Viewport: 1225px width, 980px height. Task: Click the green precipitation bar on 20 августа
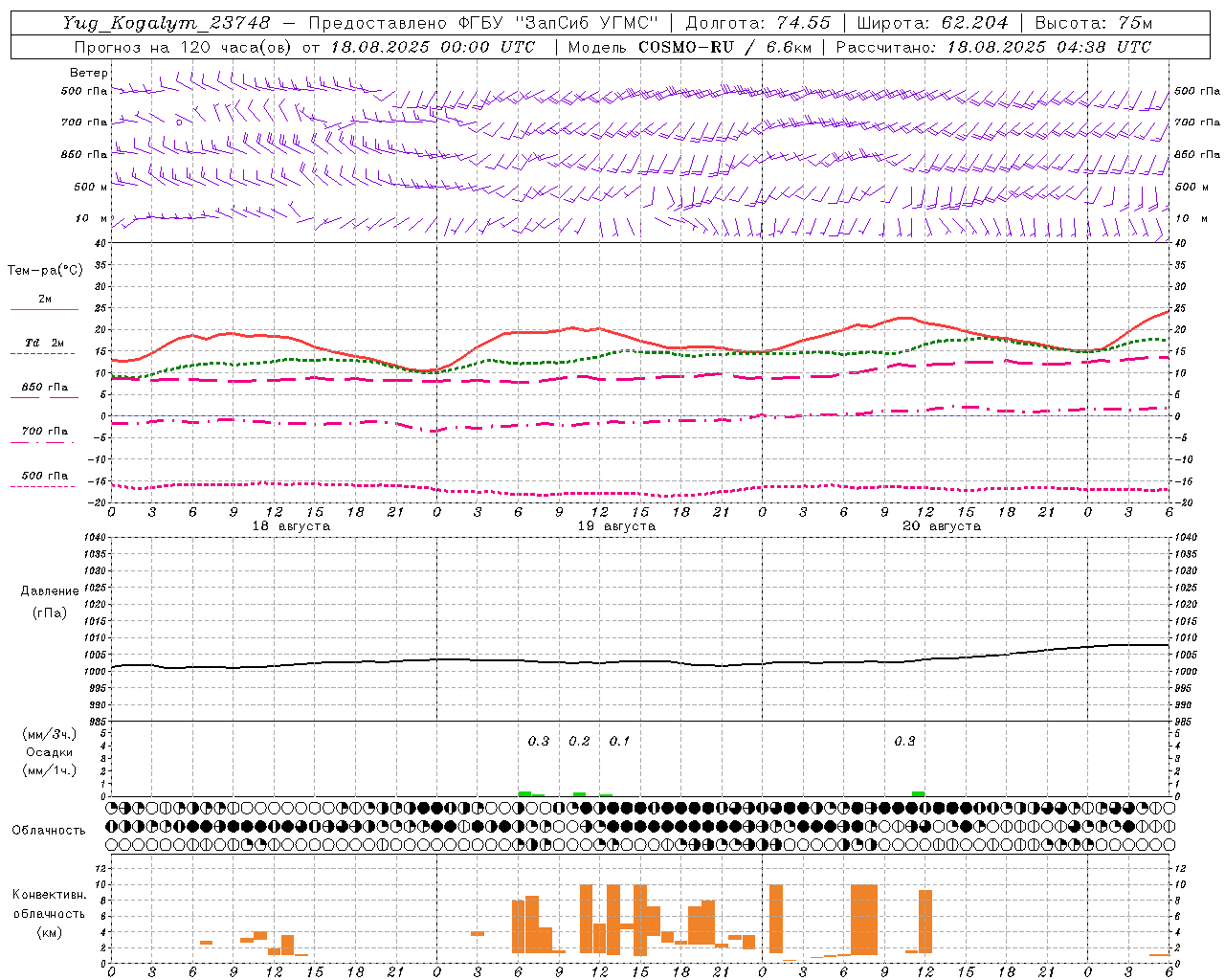[919, 793]
